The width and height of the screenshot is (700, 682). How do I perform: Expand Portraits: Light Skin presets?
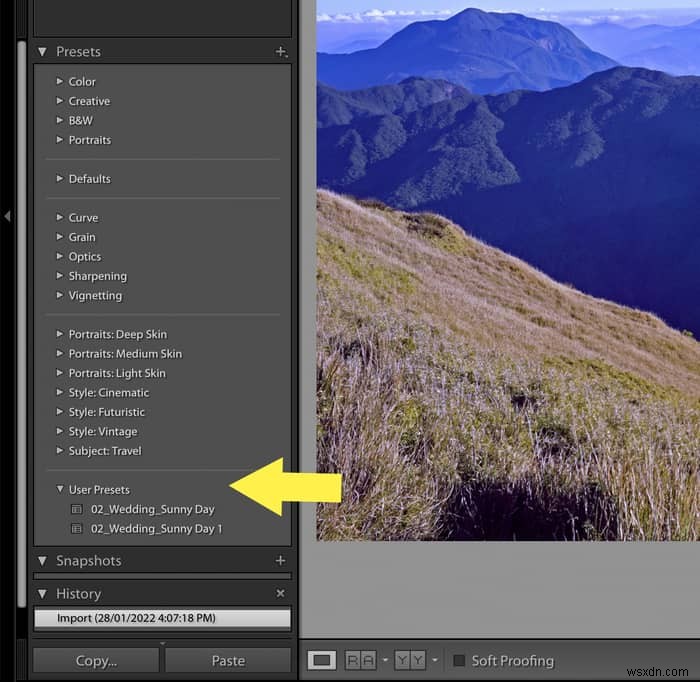[59, 373]
